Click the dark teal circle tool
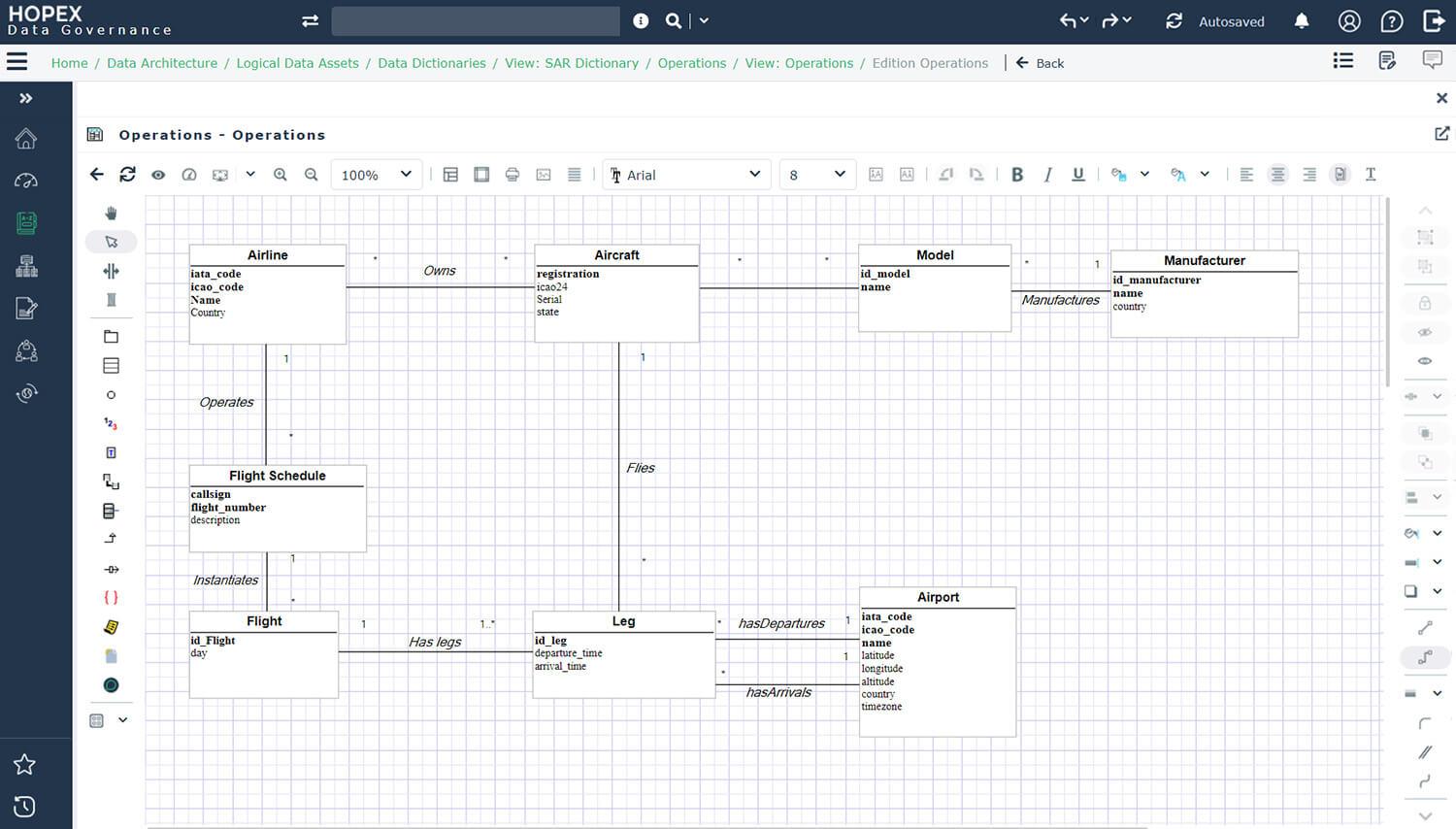The width and height of the screenshot is (1456, 829). [111, 685]
